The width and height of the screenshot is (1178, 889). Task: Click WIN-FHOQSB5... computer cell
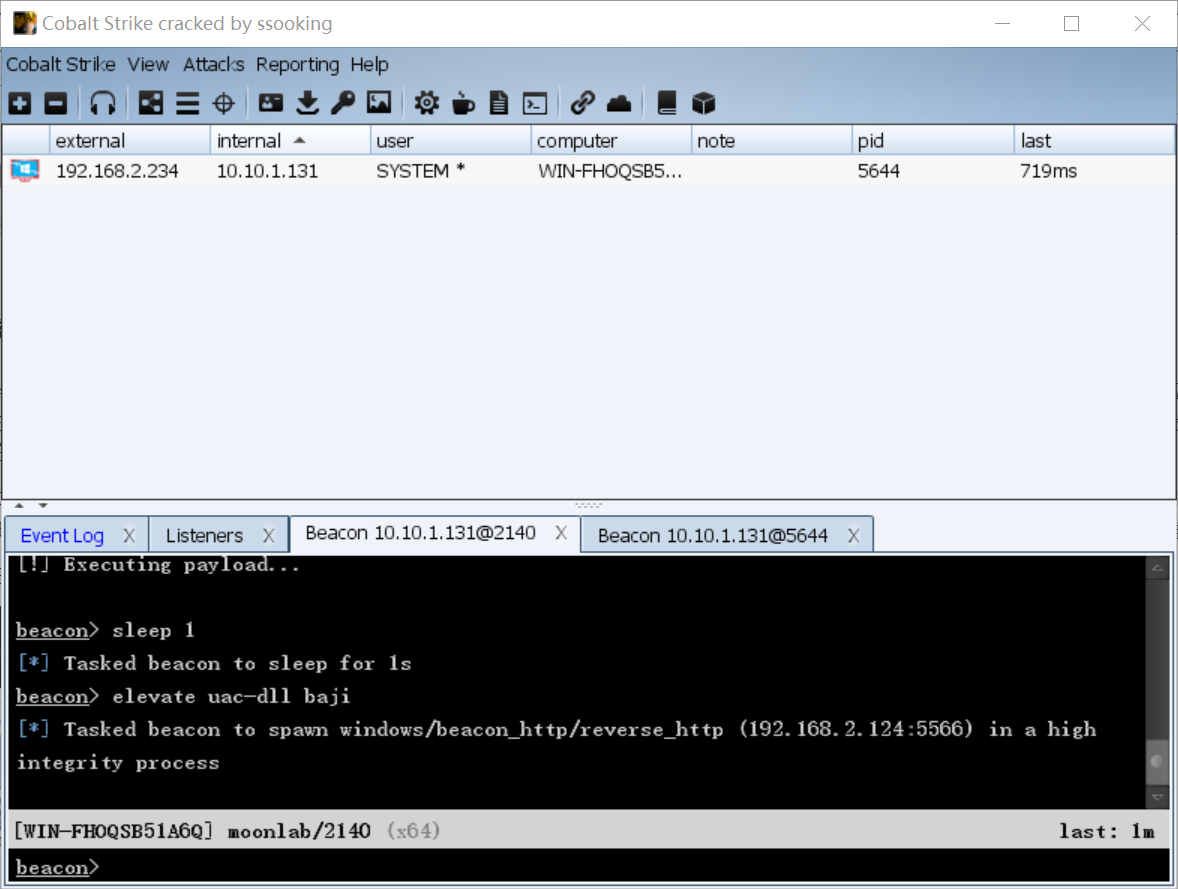click(x=609, y=171)
